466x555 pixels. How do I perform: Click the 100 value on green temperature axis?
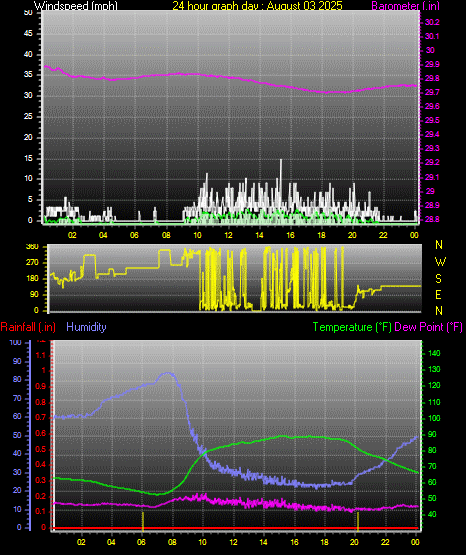pyautogui.click(x=434, y=418)
